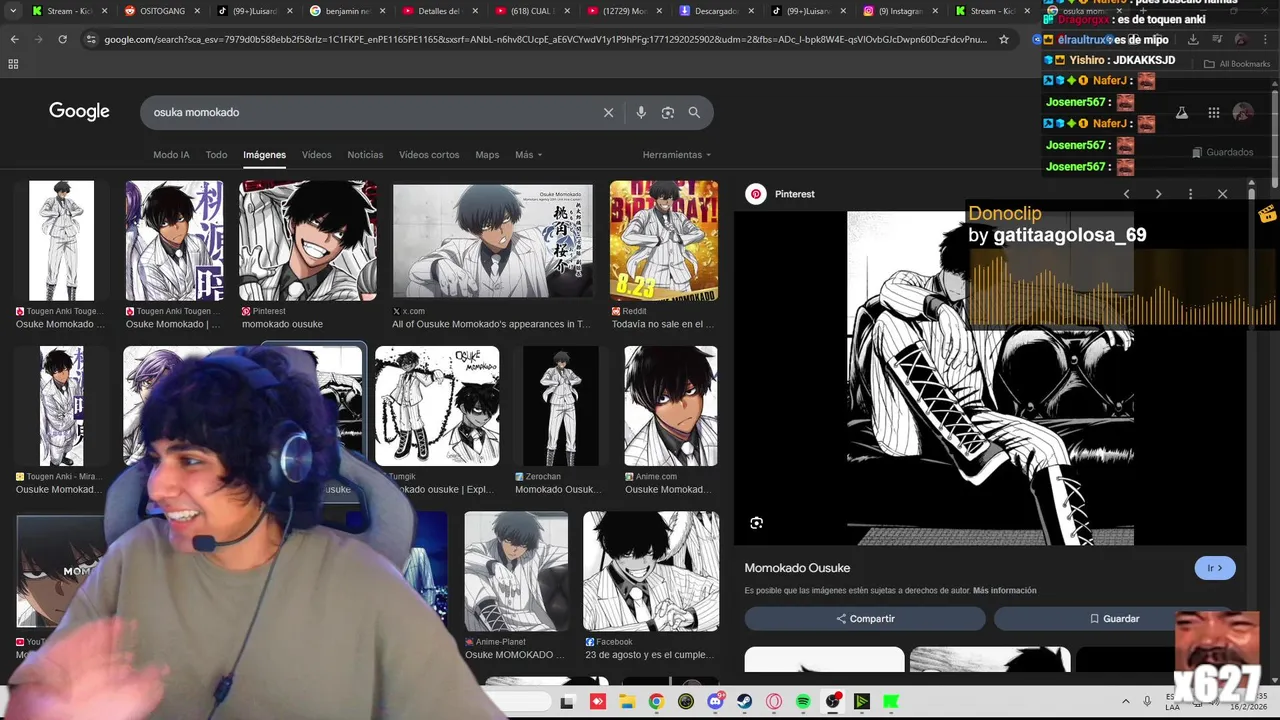Click the taskbar microphone tray icon
Viewport: 1280px width, 720px height.
click(1147, 702)
